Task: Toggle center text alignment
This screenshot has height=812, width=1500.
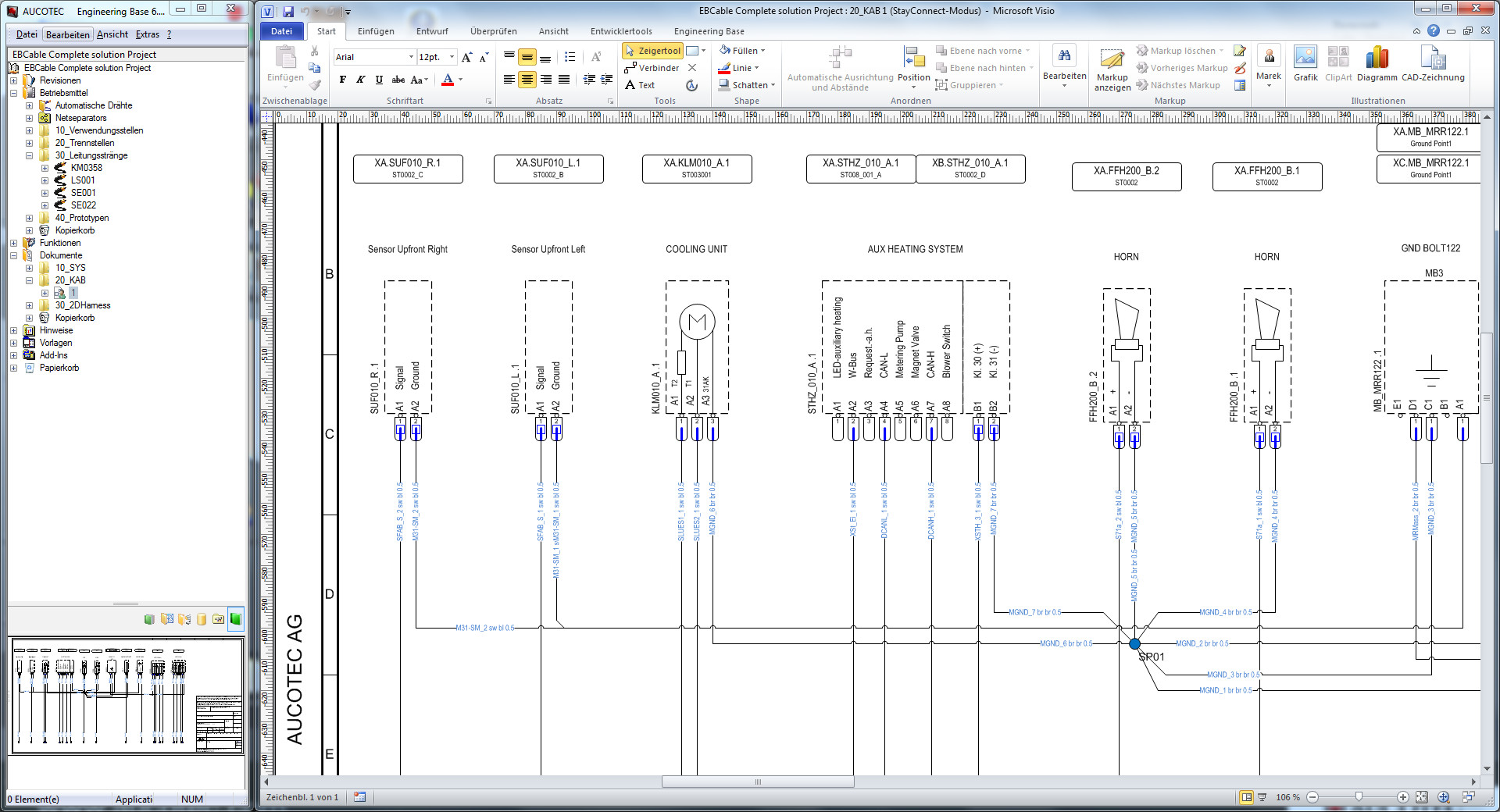Action: (527, 80)
